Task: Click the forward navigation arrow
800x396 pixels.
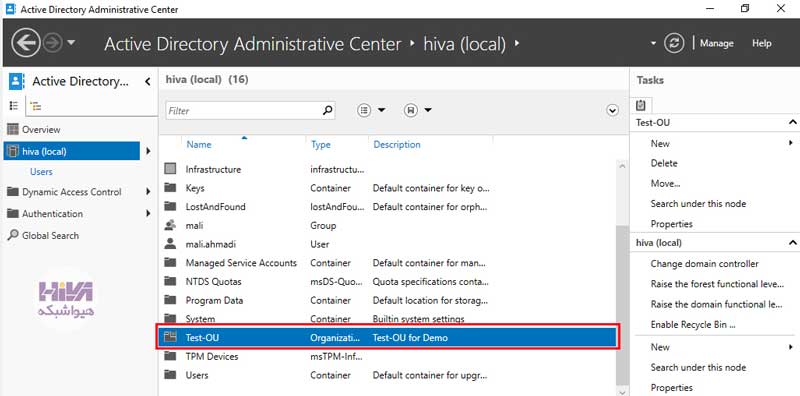Action: (x=52, y=43)
